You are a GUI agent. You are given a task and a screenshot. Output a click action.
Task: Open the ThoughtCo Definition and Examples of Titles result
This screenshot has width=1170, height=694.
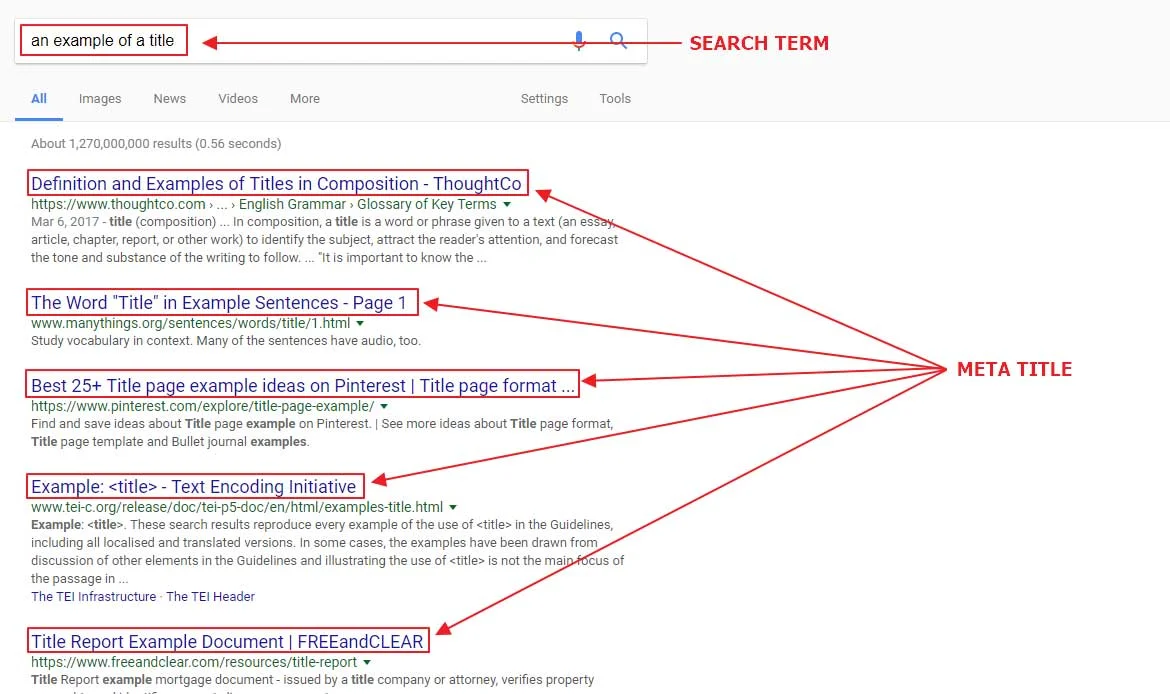point(276,184)
